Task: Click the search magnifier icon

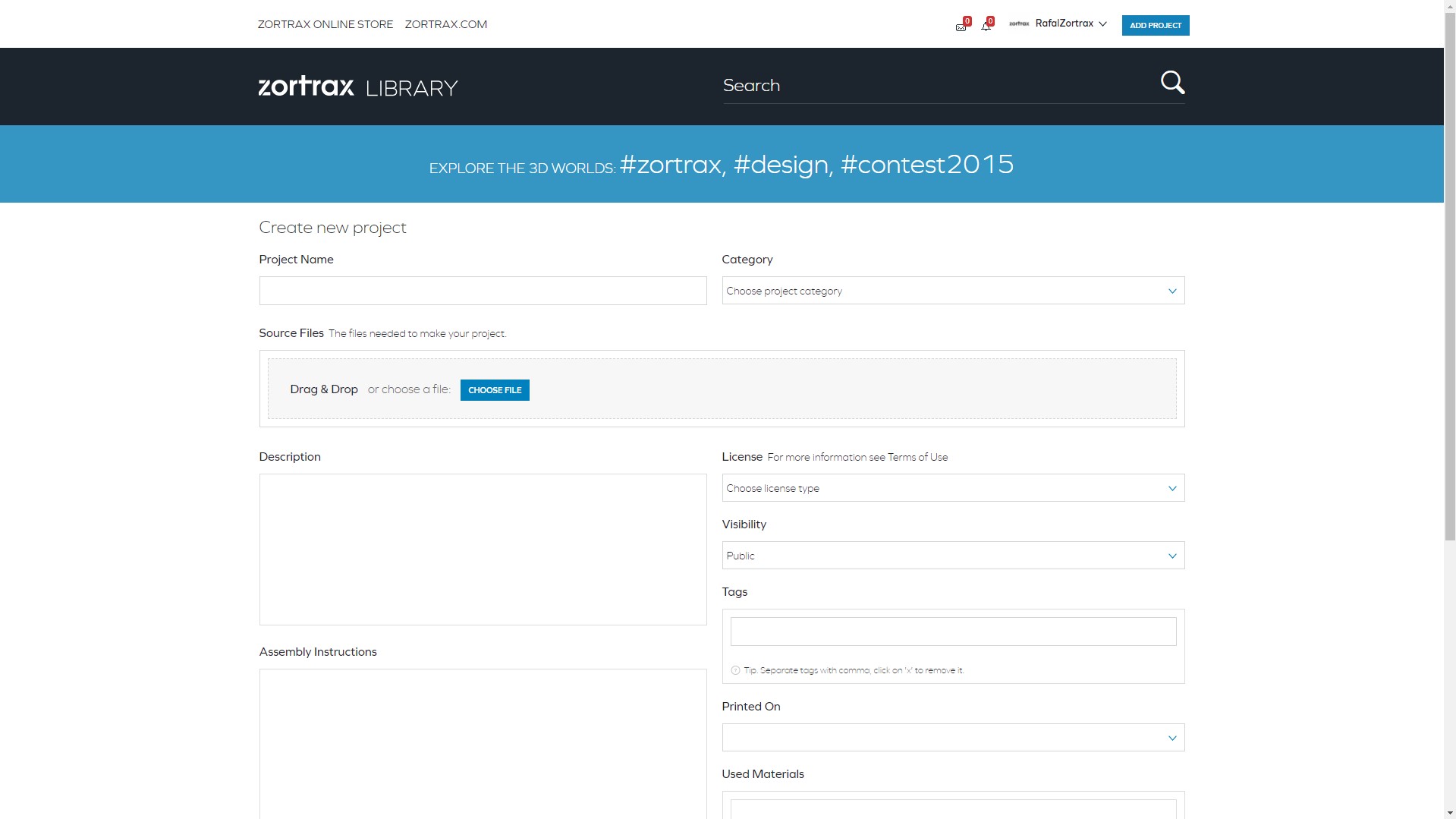Action: (1172, 83)
